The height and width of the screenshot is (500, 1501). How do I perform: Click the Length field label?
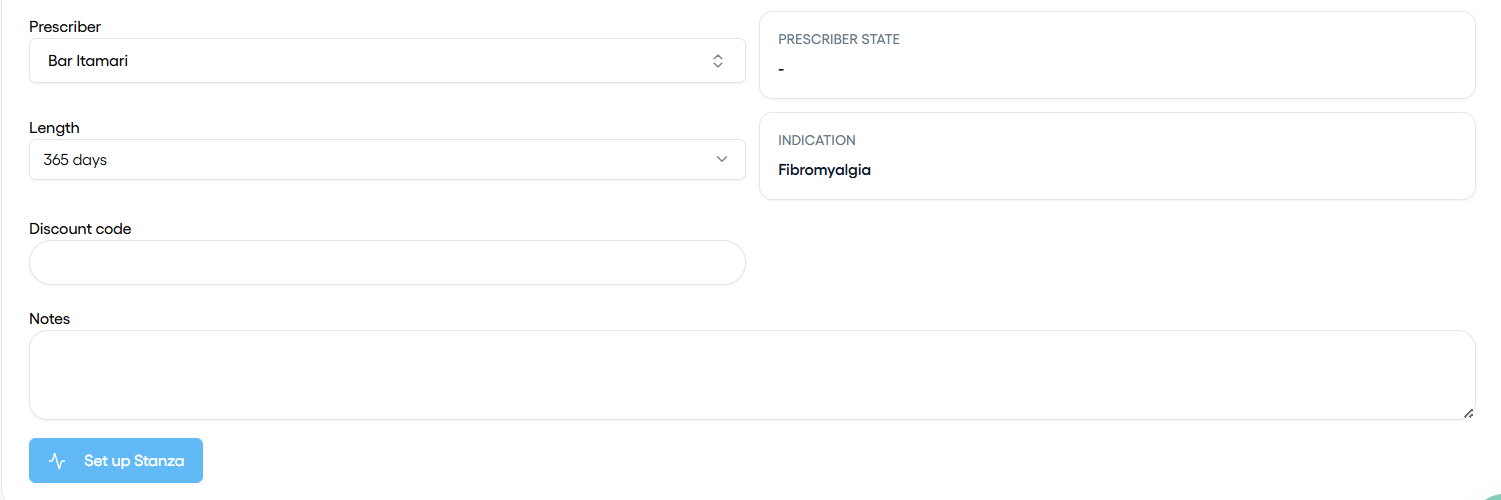click(54, 128)
